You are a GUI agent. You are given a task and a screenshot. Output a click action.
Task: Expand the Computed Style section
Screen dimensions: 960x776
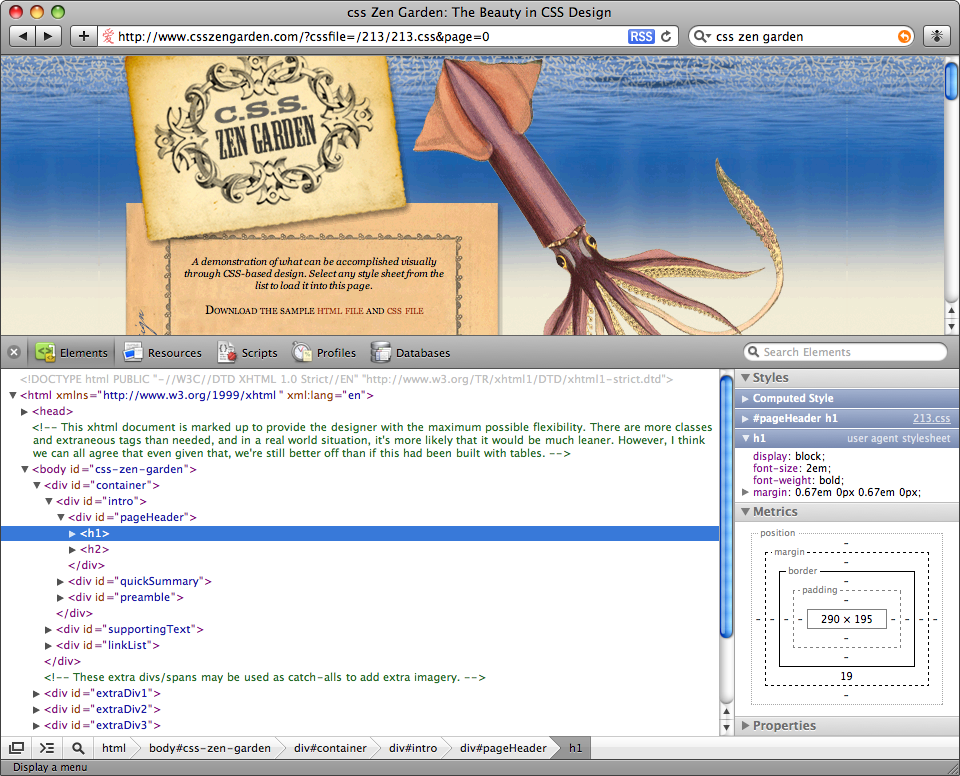pyautogui.click(x=745, y=398)
